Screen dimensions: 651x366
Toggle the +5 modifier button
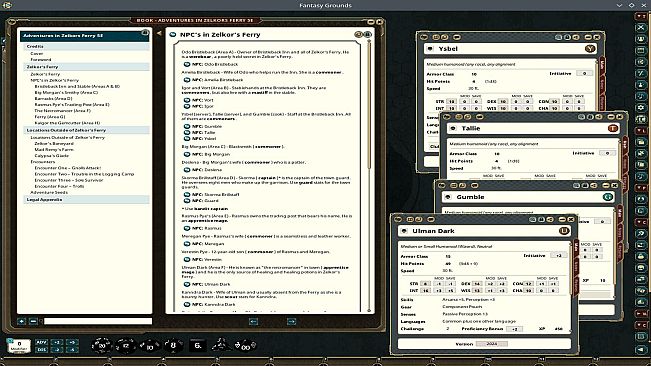(72, 342)
